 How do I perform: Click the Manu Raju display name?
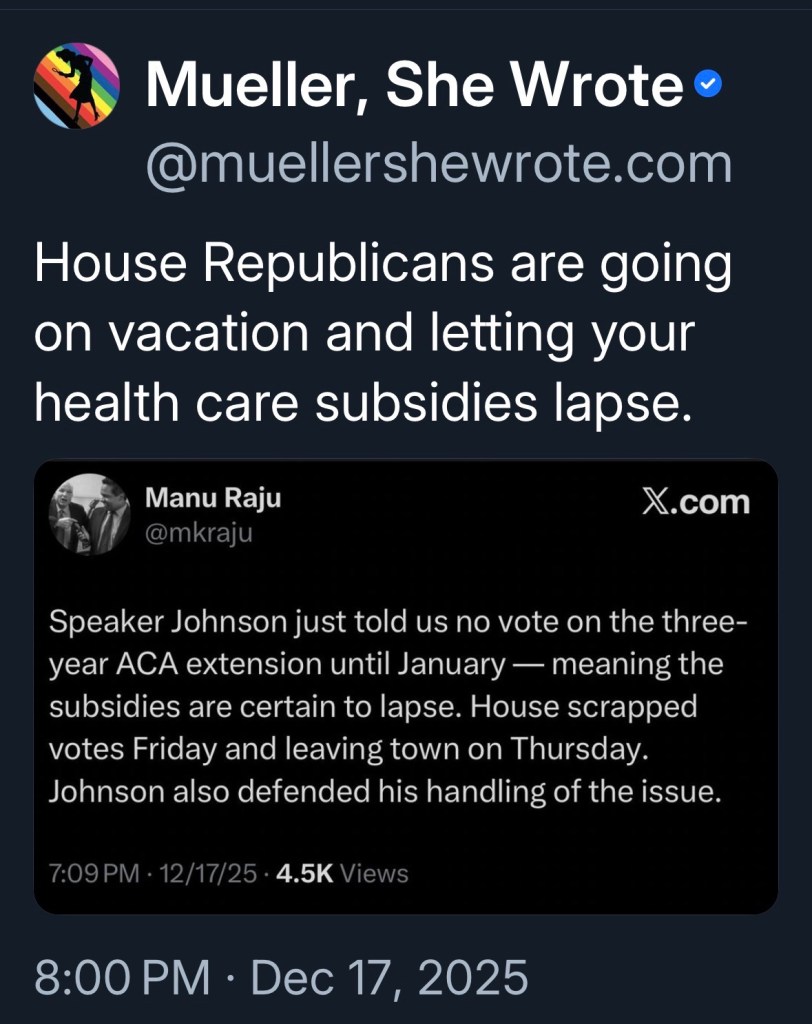coord(213,498)
